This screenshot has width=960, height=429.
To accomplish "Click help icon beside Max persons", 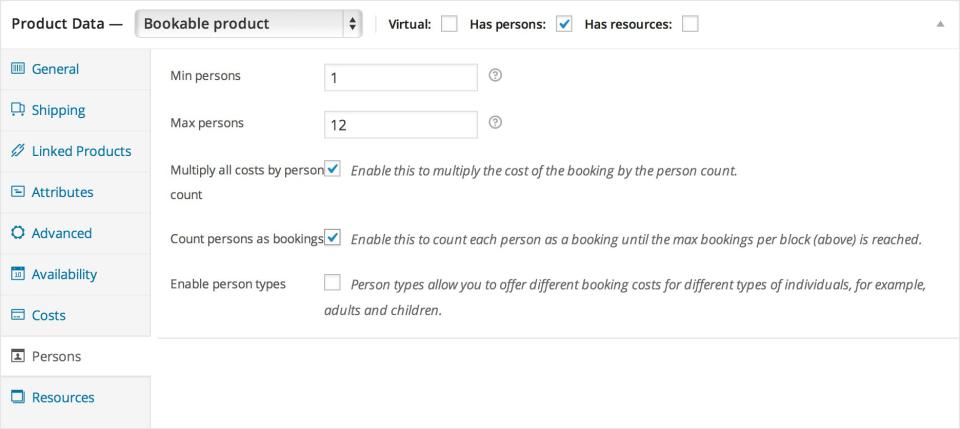I will [x=495, y=123].
